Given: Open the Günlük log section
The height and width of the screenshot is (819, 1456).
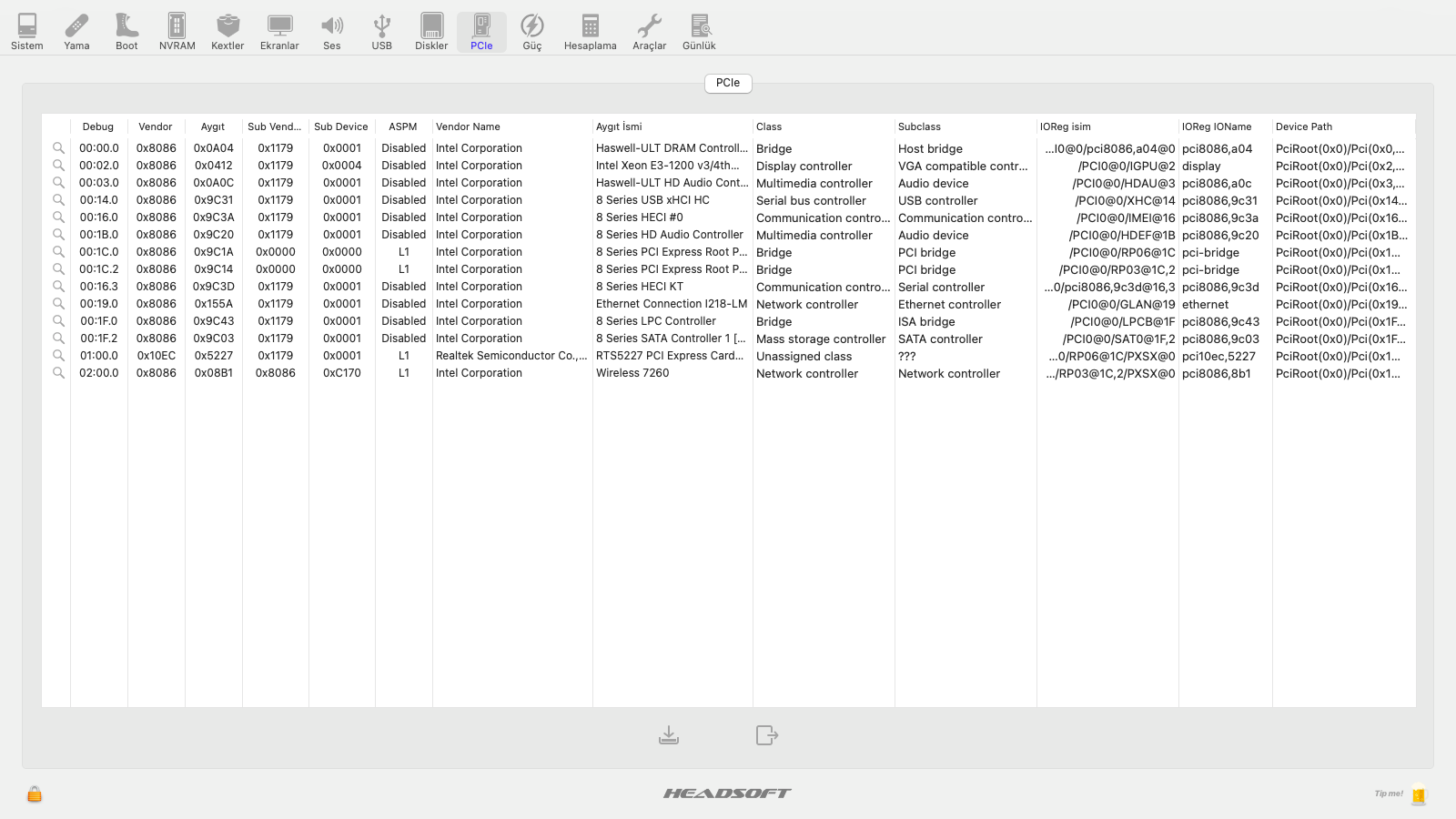Looking at the screenshot, I should point(699,32).
